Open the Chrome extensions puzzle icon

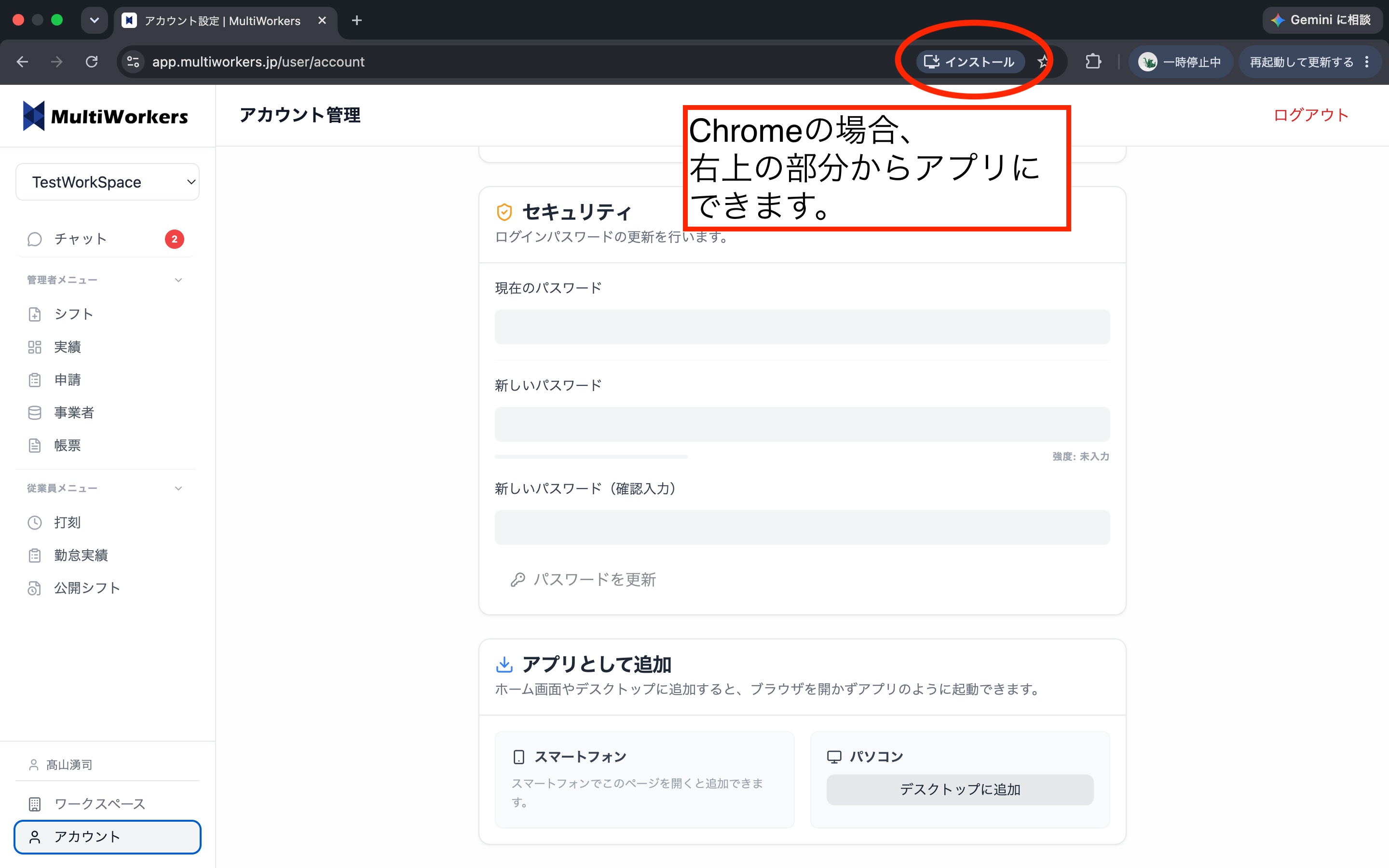tap(1093, 61)
